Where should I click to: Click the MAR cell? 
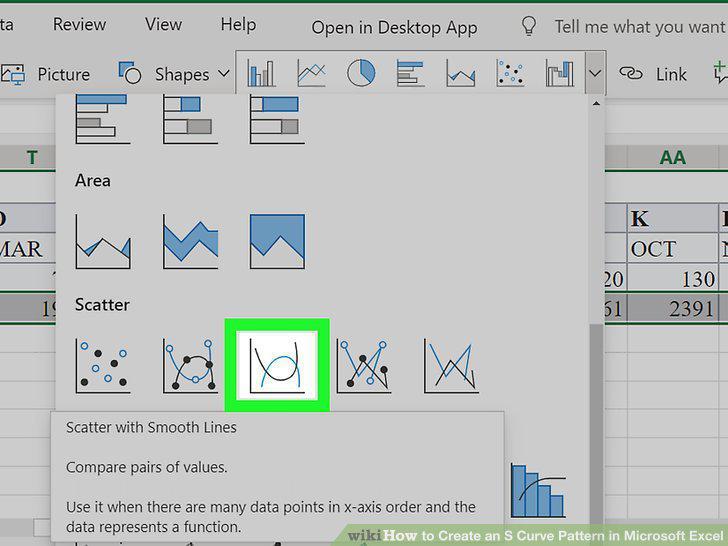coord(26,249)
